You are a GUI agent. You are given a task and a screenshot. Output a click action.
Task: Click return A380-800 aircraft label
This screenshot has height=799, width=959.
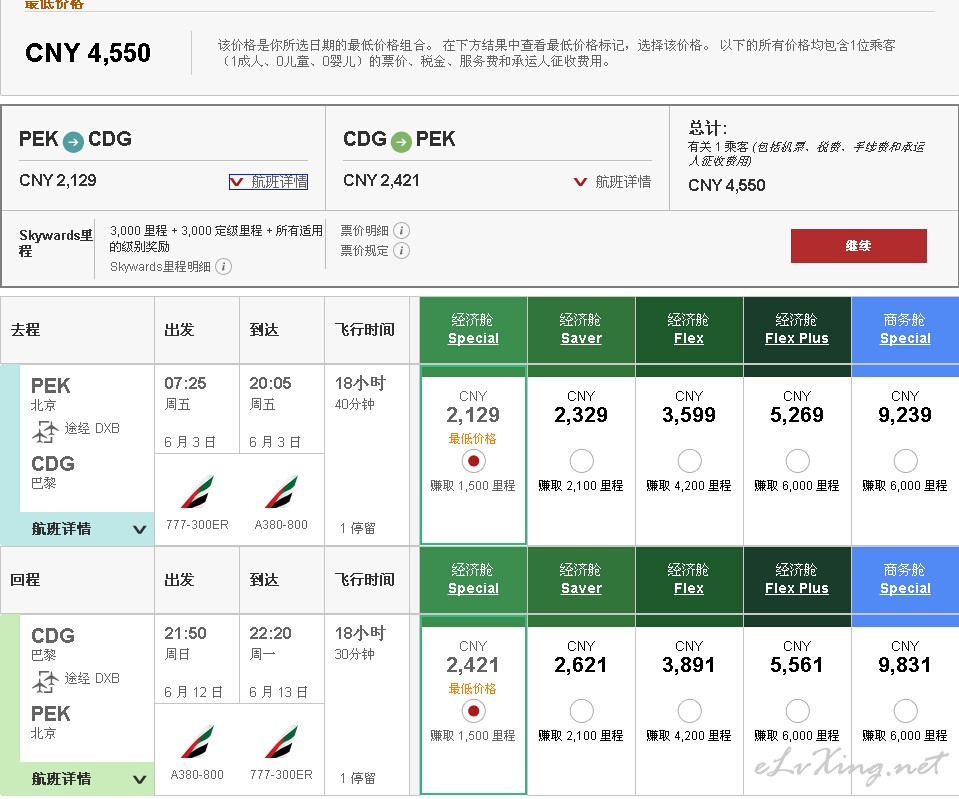(197, 775)
